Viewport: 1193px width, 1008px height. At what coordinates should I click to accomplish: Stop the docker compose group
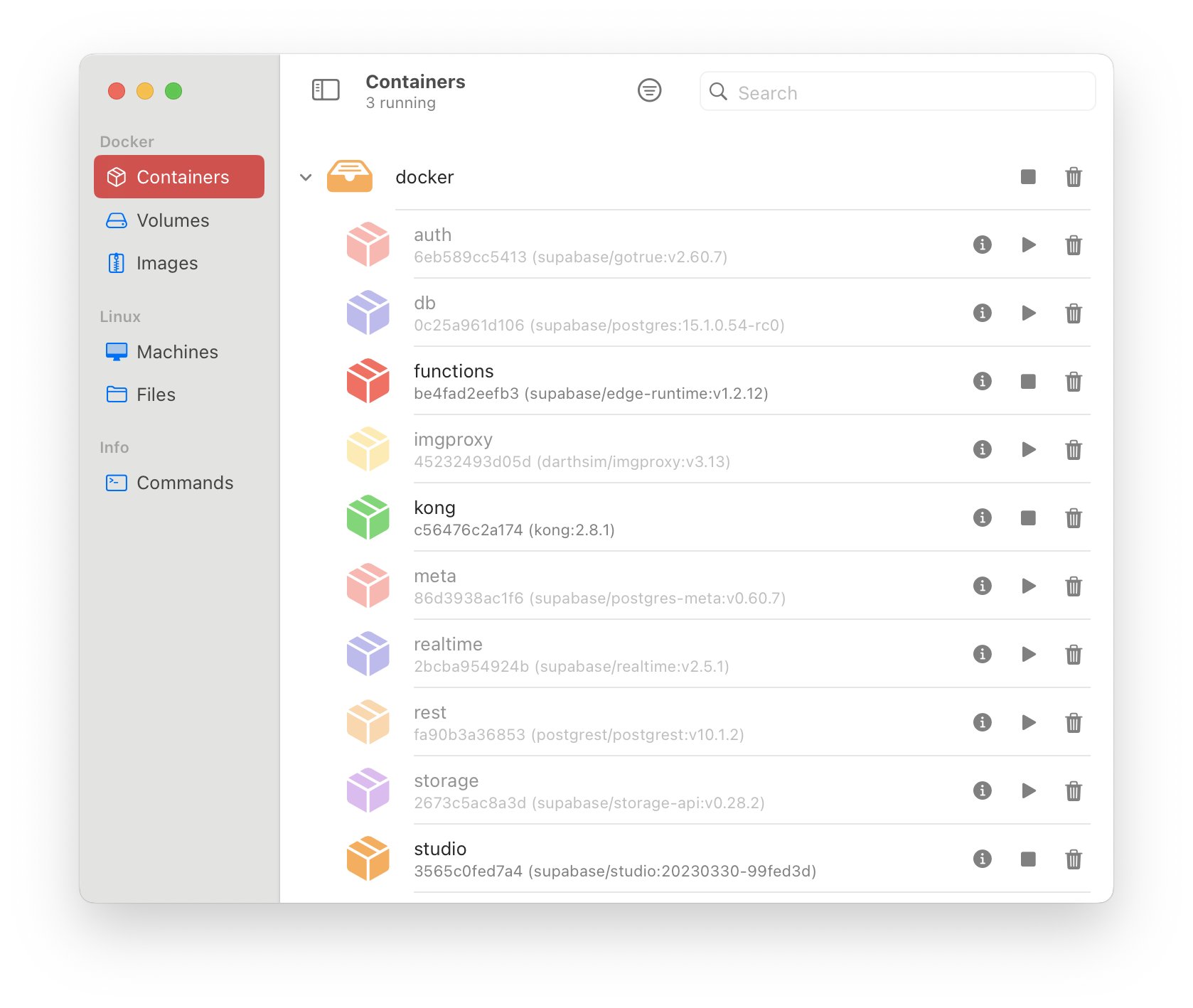coord(1028,176)
